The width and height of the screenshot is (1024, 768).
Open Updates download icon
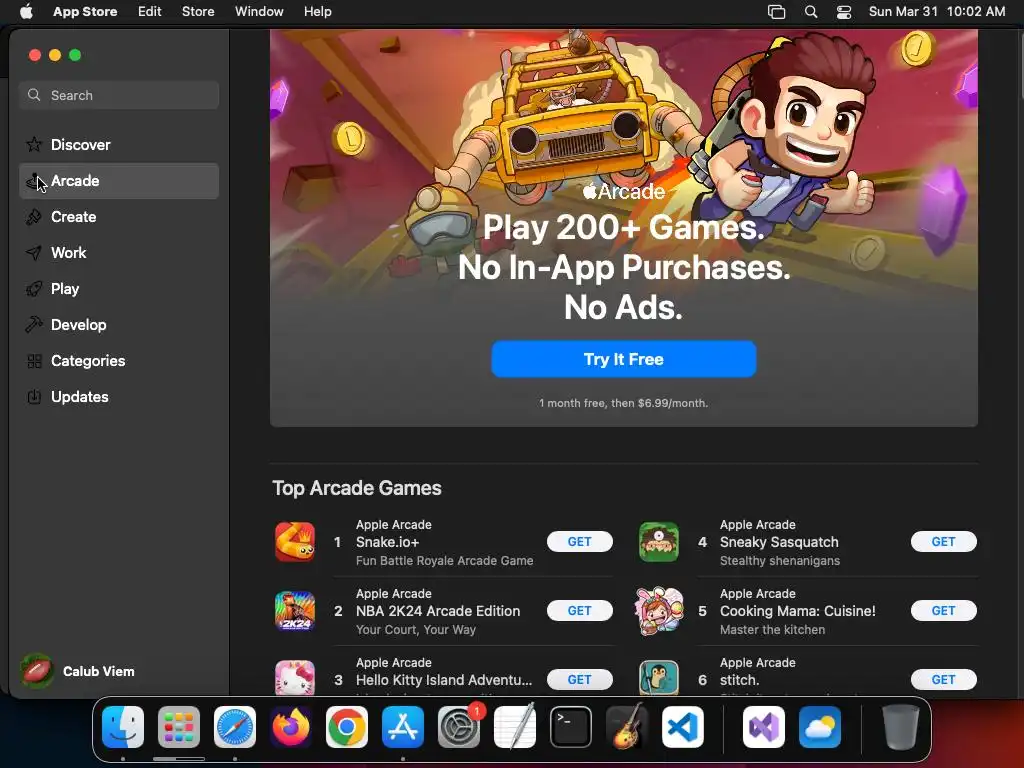tap(34, 396)
